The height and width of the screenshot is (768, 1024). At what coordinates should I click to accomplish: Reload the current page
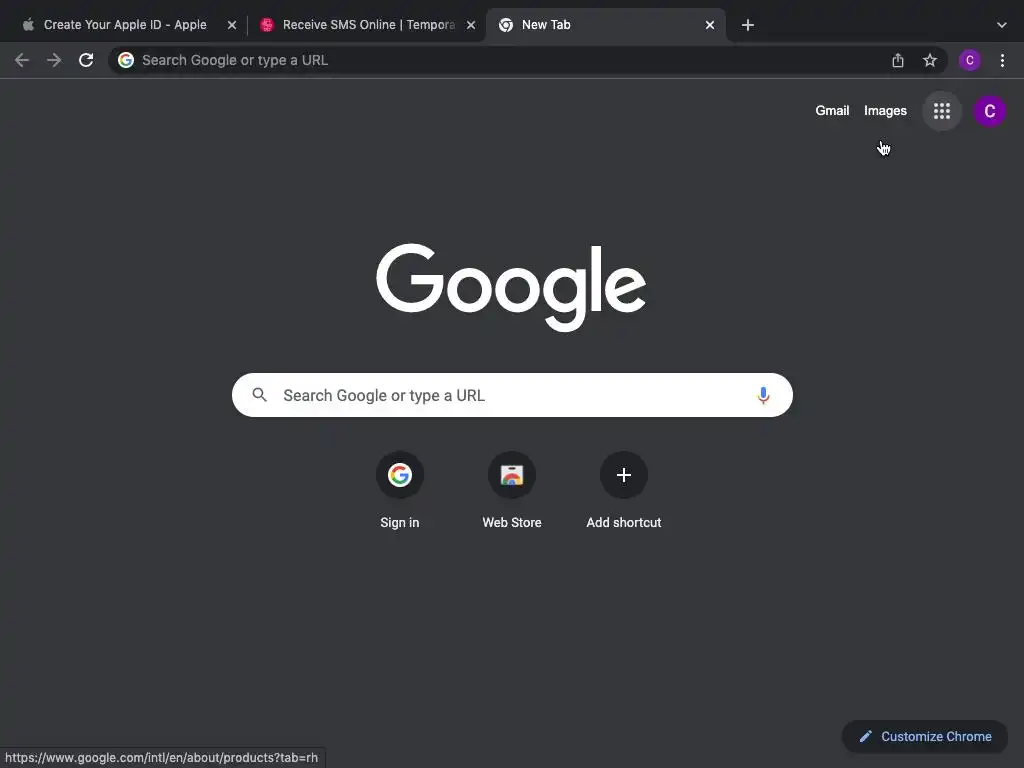[x=86, y=60]
